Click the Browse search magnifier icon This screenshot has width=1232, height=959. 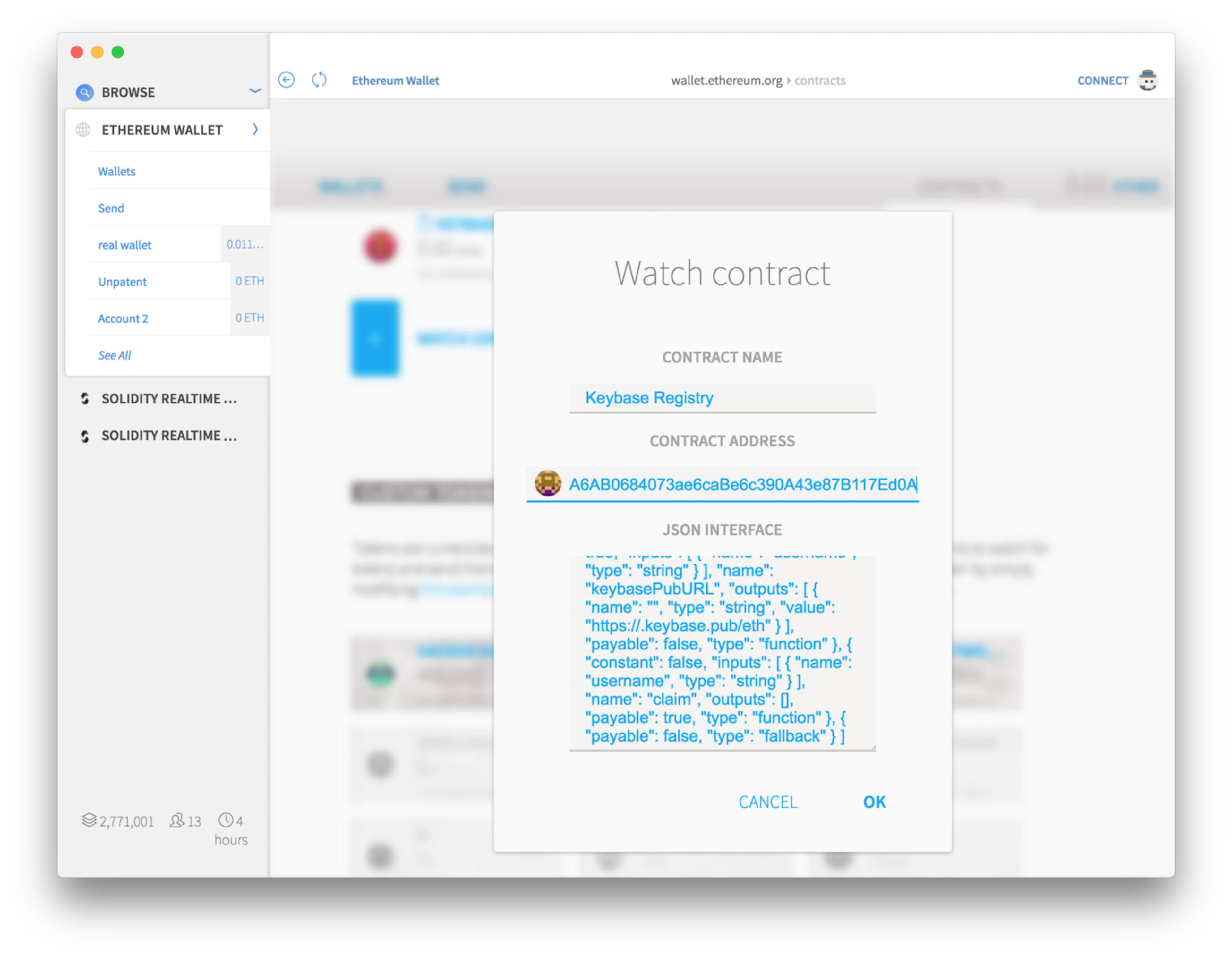tap(84, 92)
